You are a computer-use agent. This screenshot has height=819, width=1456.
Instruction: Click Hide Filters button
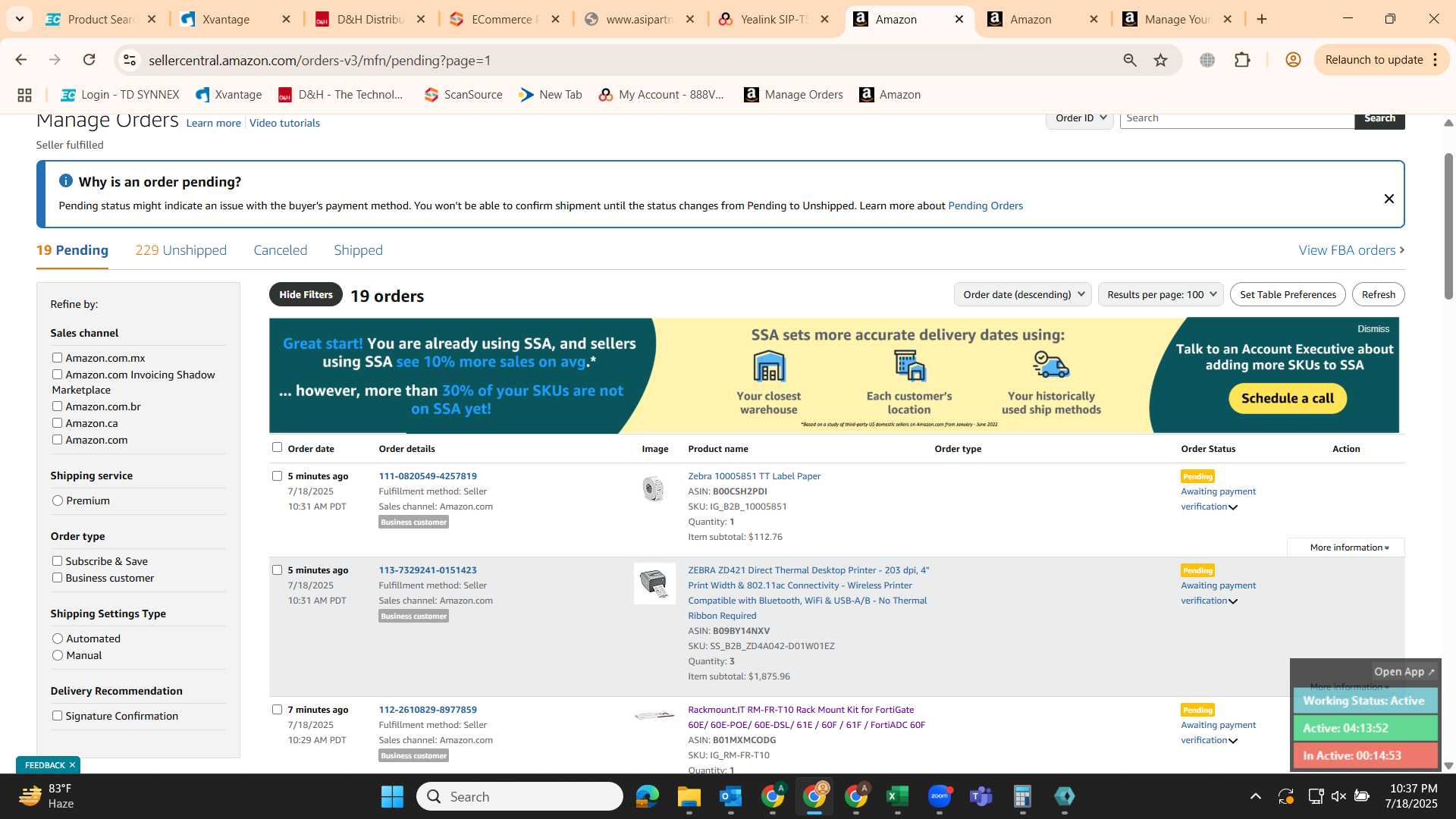coord(306,295)
